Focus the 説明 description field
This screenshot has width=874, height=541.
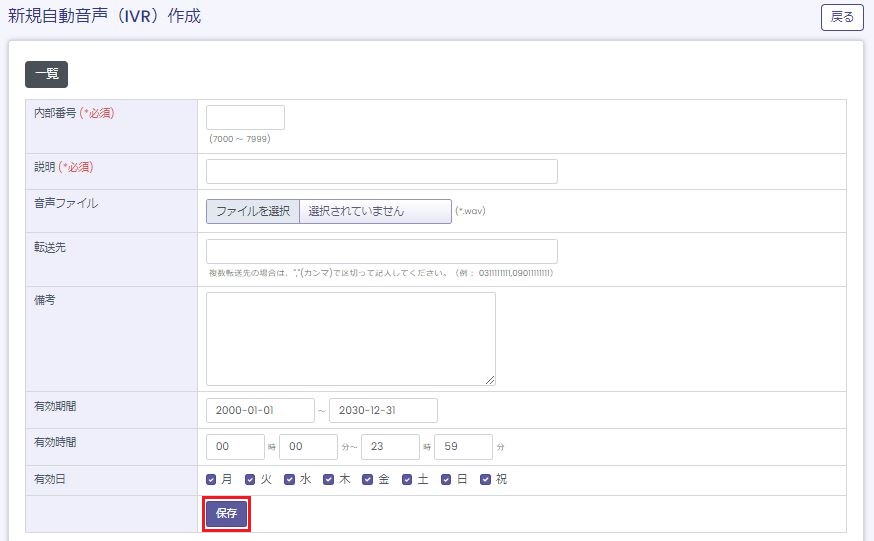(x=381, y=171)
